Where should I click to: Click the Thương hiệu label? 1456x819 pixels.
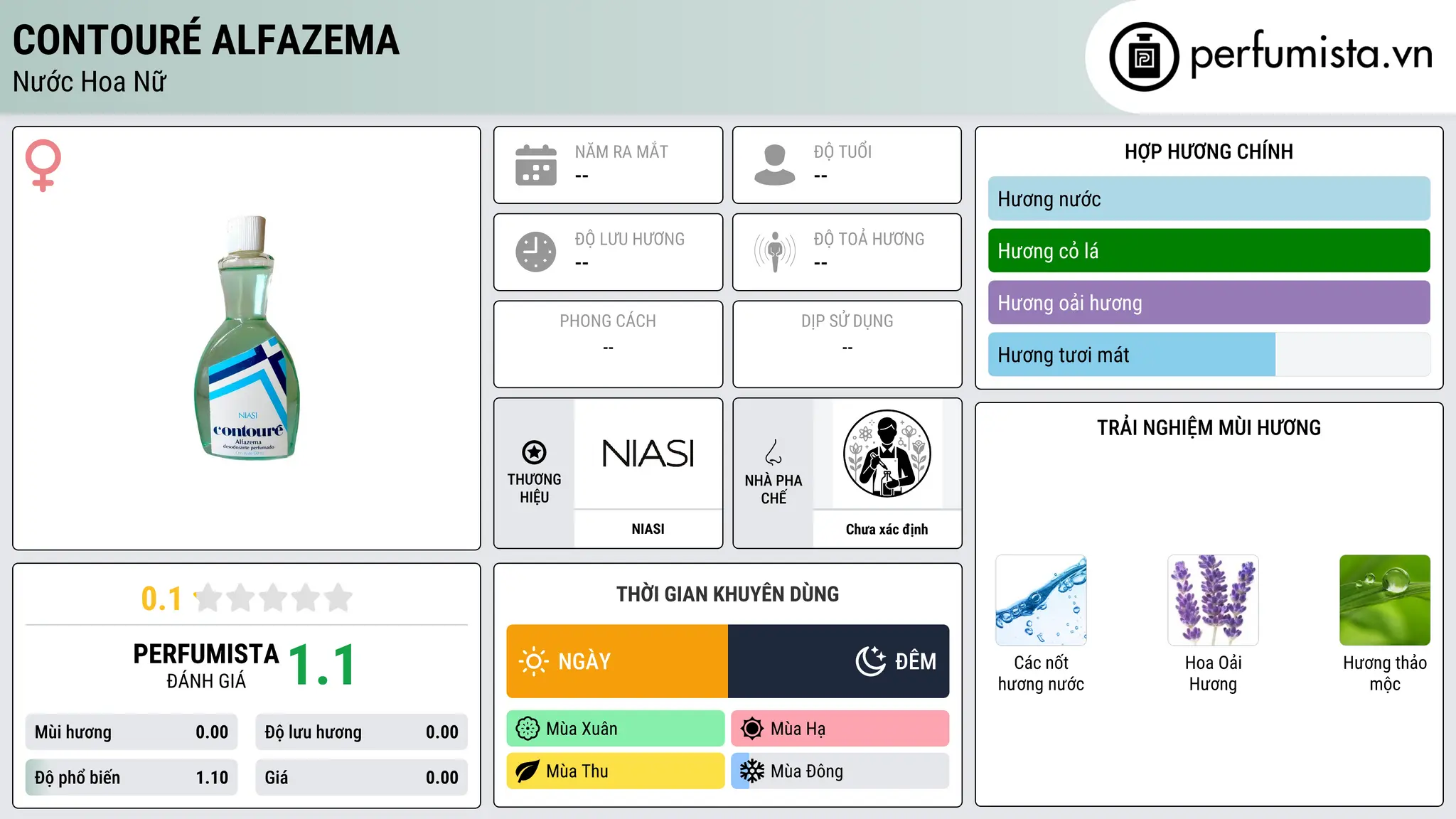pyautogui.click(x=535, y=488)
